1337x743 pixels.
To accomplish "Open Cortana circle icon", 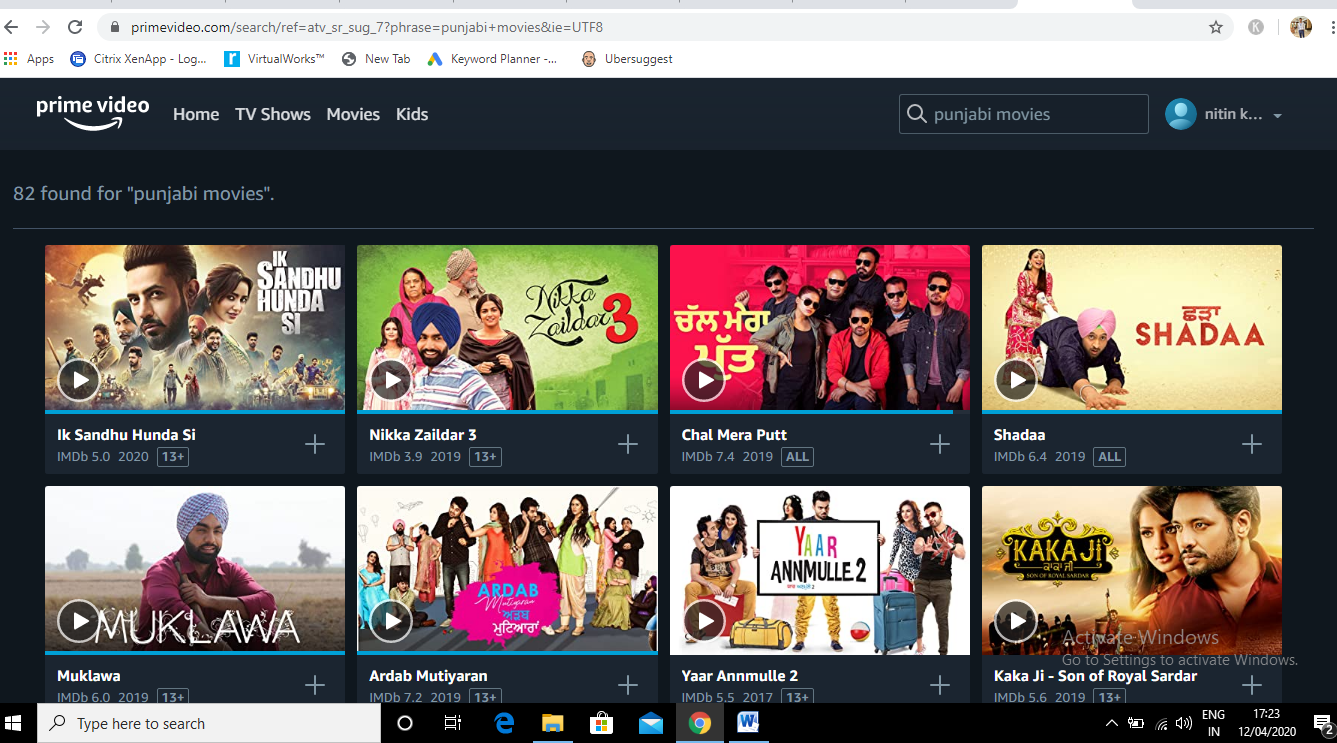I will (x=405, y=723).
